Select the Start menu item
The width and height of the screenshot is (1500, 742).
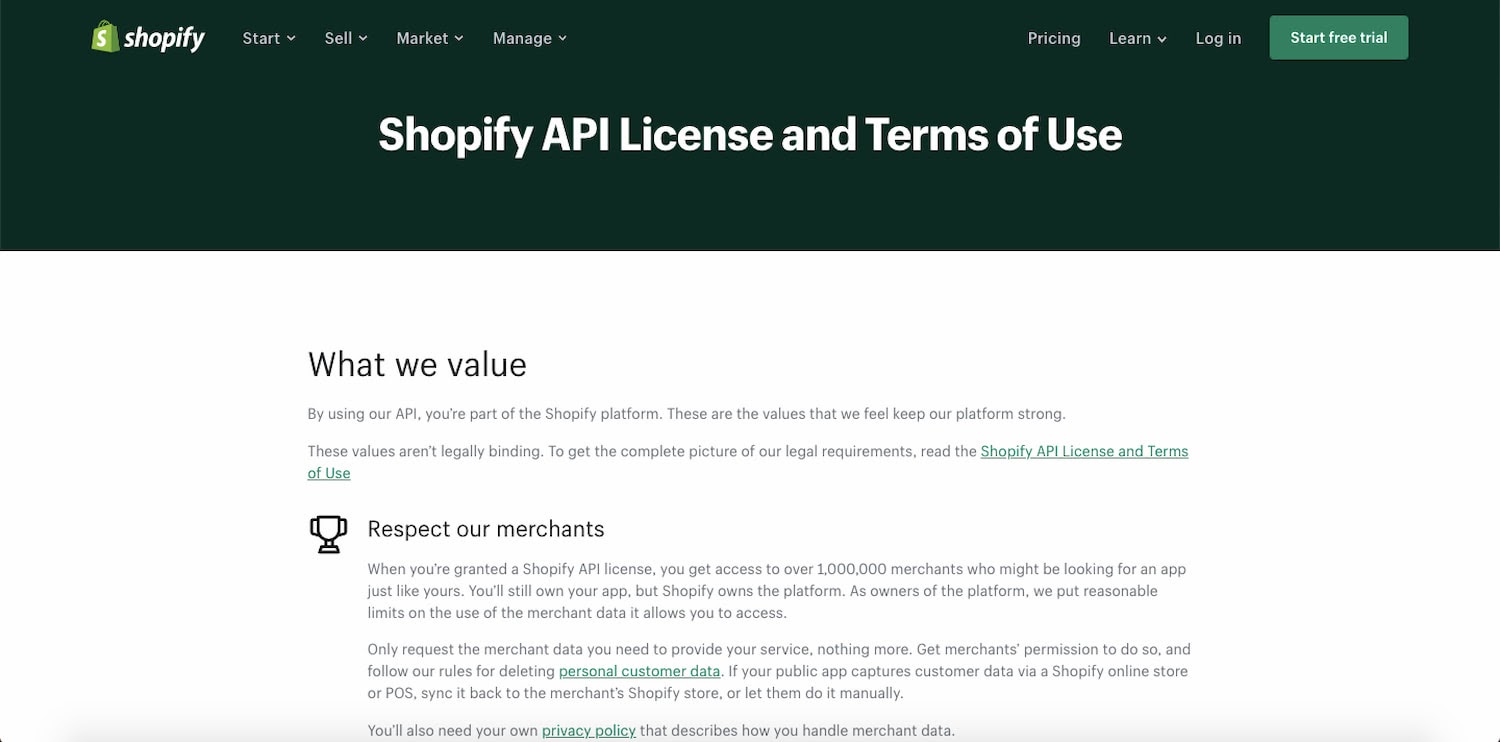coord(260,38)
